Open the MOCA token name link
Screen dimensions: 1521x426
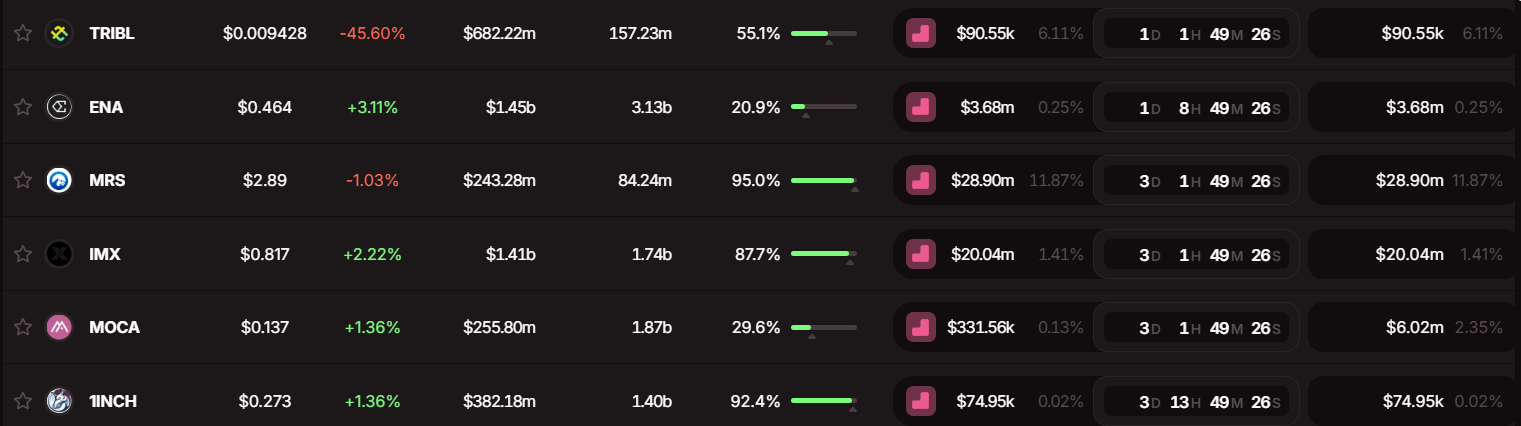pyautogui.click(x=114, y=327)
